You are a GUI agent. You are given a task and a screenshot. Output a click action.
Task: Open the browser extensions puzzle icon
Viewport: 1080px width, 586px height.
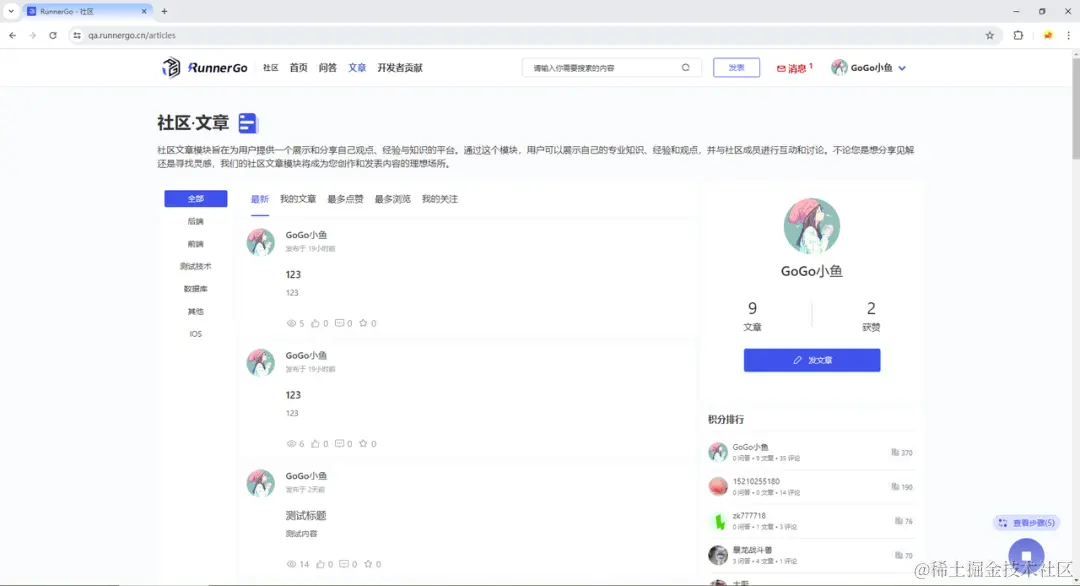pos(1019,34)
